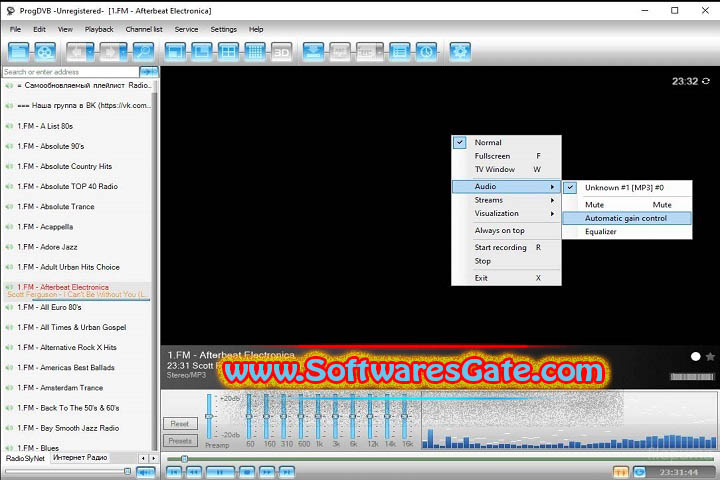Click the magnifier search toolbar icon

point(143,52)
